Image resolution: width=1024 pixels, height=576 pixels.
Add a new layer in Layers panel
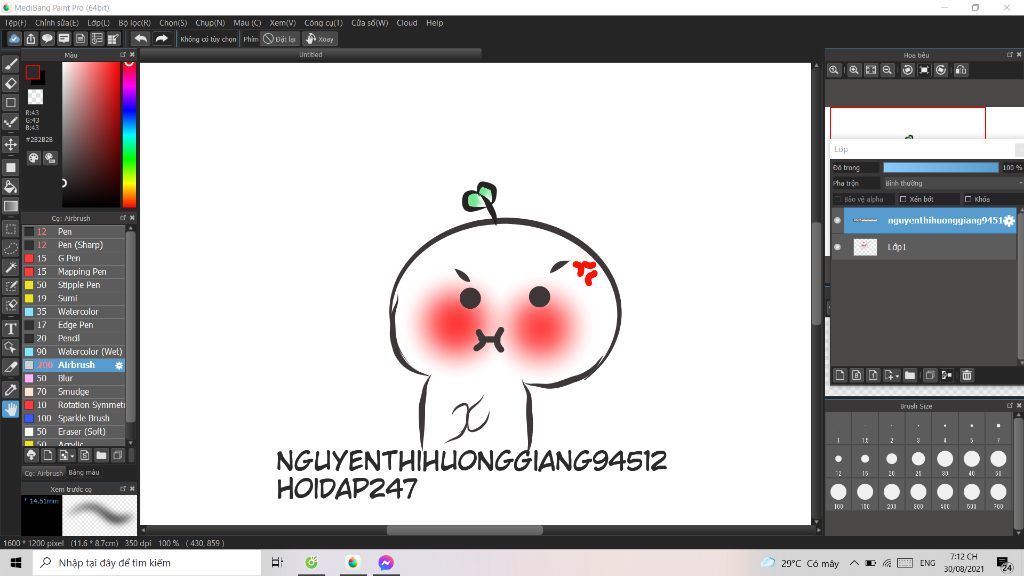tap(840, 375)
